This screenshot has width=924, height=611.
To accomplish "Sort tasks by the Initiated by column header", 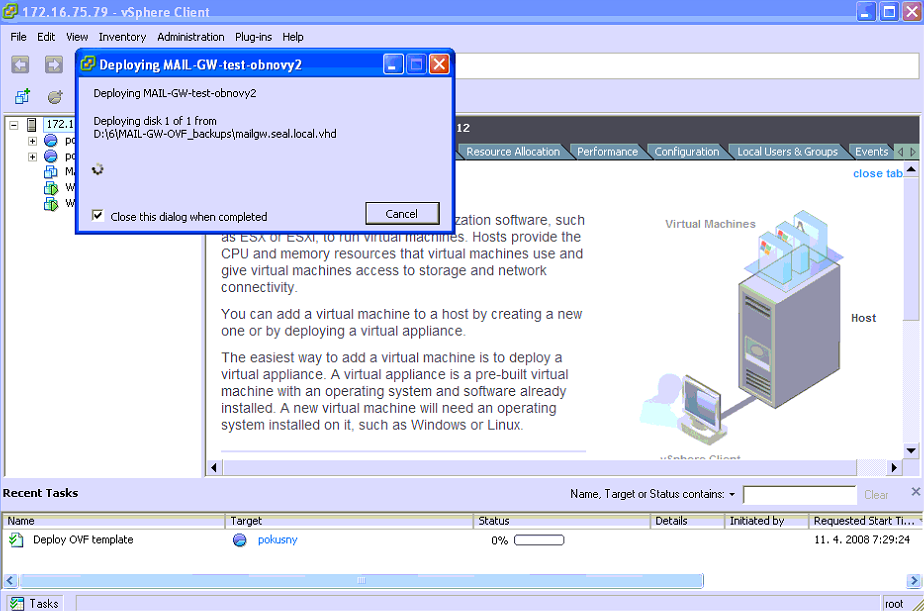I will [x=767, y=521].
